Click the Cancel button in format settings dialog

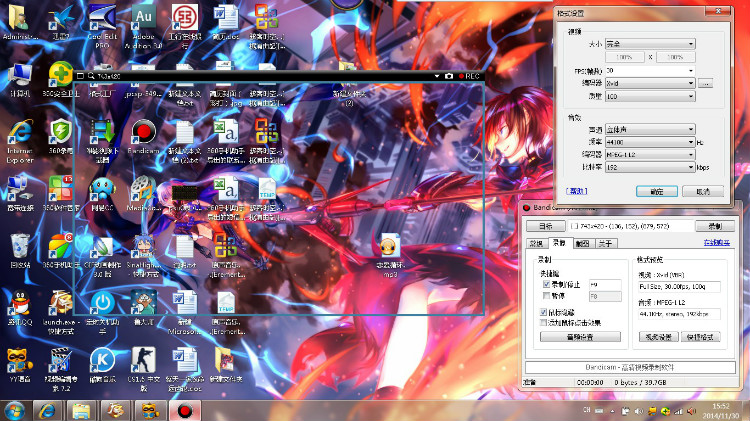(703, 191)
